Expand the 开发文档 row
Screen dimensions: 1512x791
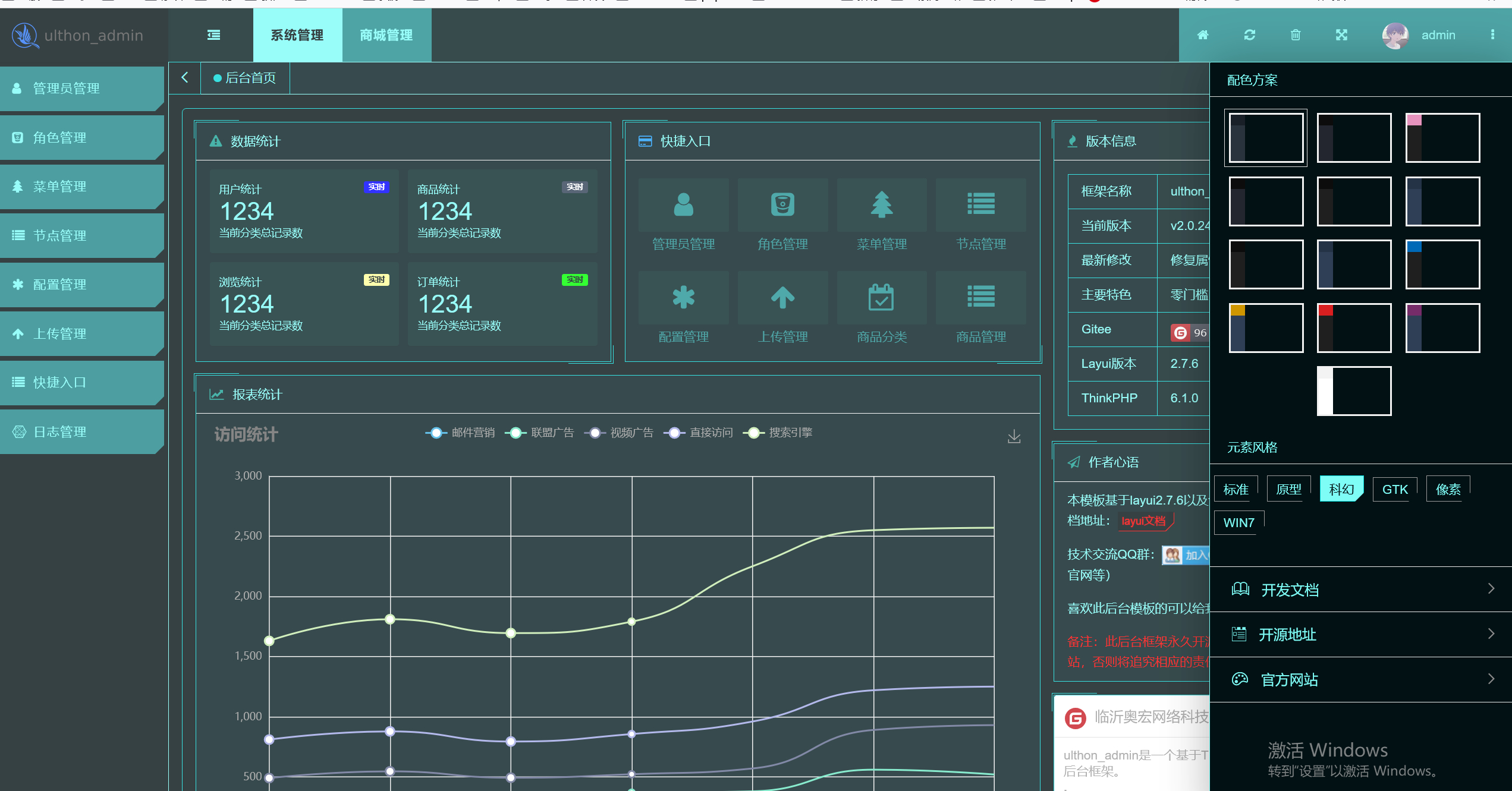click(x=1360, y=590)
